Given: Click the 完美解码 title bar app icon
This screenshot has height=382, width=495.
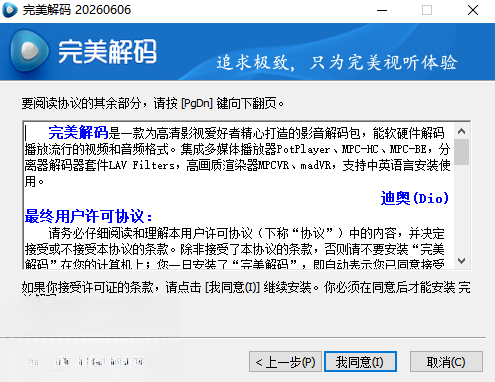Looking at the screenshot, I should coord(10,10).
